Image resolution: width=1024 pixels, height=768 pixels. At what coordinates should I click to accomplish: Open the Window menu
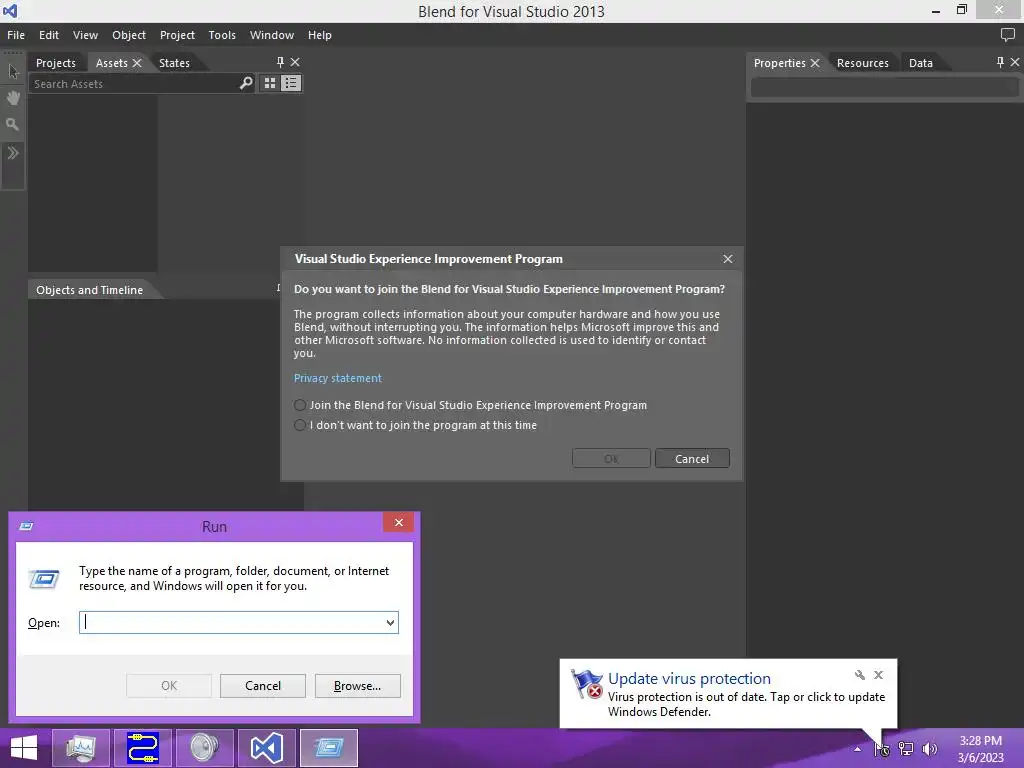tap(272, 35)
